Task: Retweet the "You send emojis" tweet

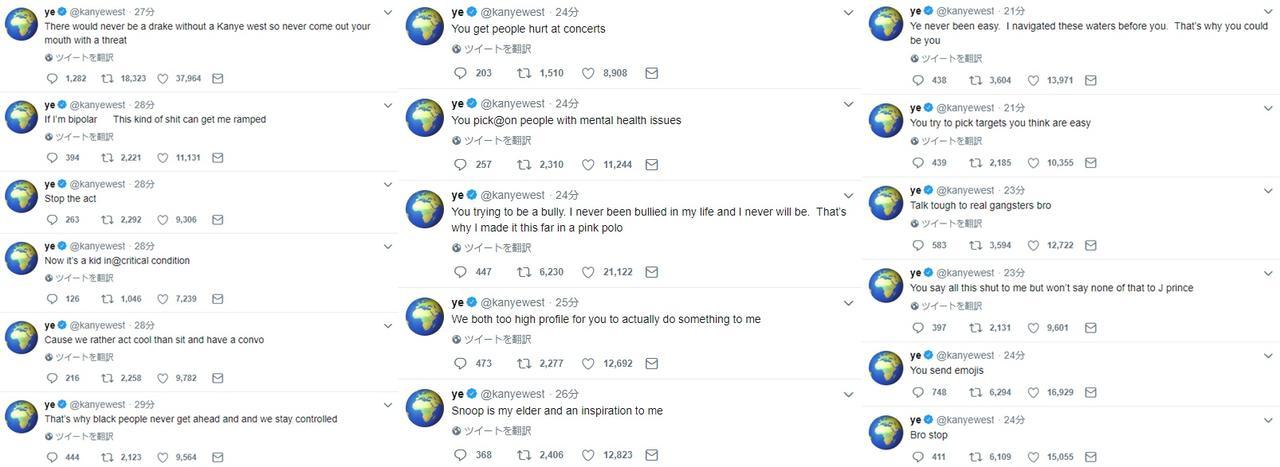Action: [x=975, y=392]
